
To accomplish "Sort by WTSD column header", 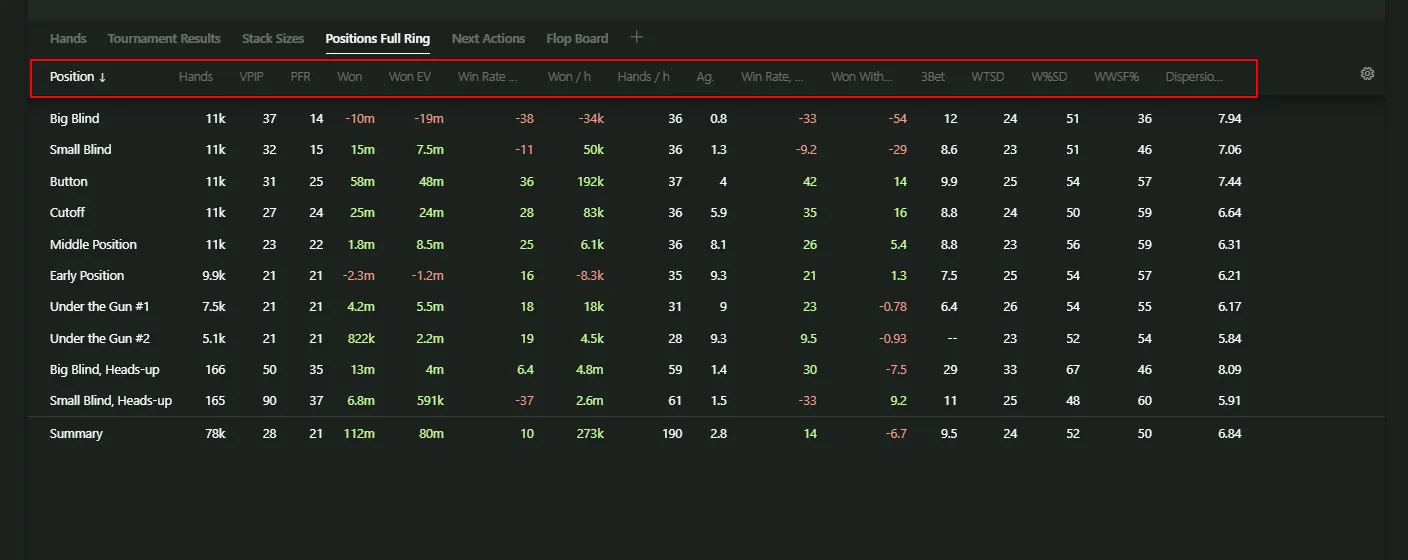I will [987, 77].
